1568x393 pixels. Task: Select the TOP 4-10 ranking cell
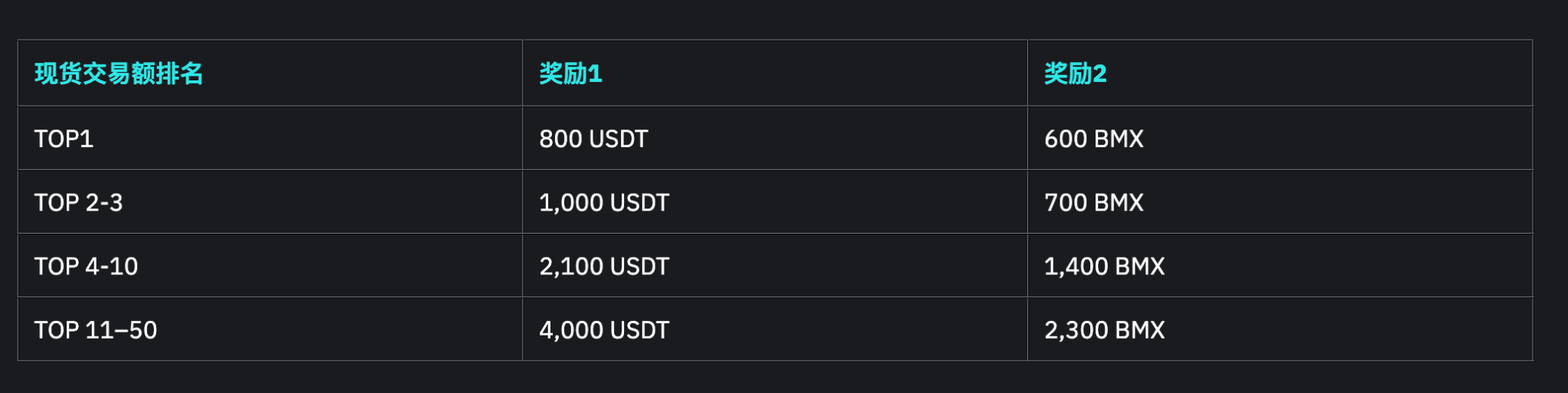86,266
